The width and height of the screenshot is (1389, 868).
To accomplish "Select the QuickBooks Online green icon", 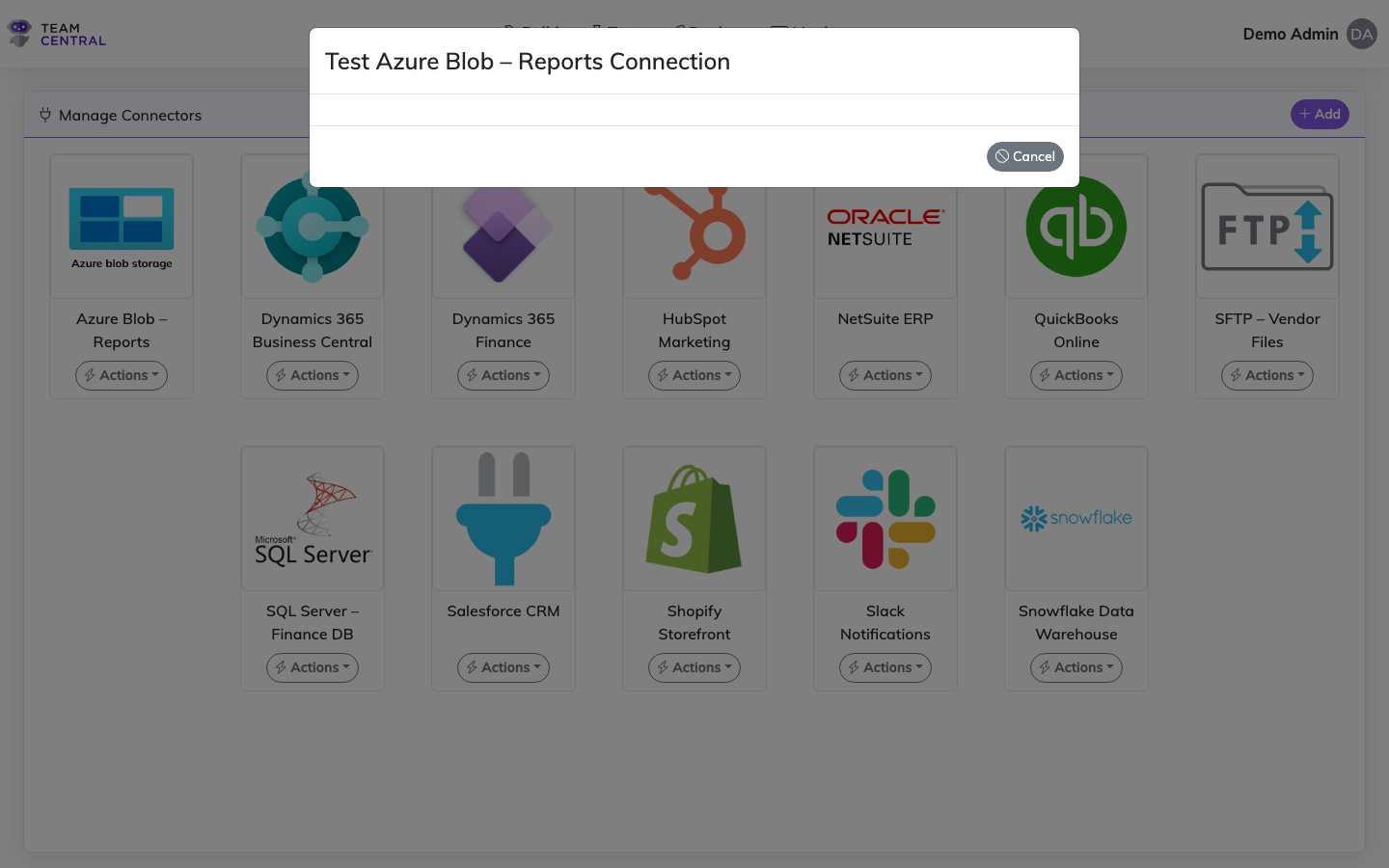I will (1076, 227).
